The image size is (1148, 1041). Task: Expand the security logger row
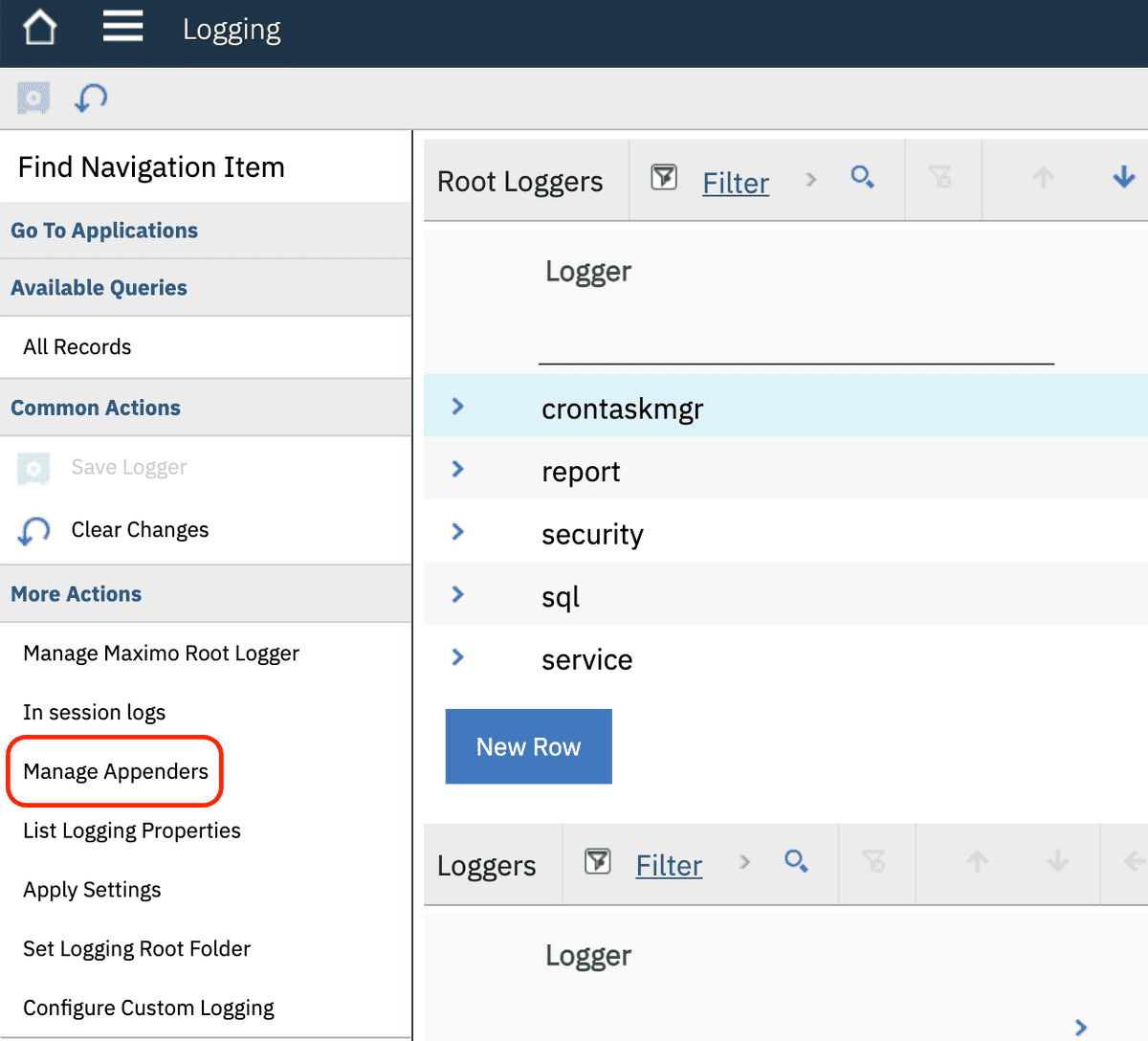pyautogui.click(x=457, y=532)
